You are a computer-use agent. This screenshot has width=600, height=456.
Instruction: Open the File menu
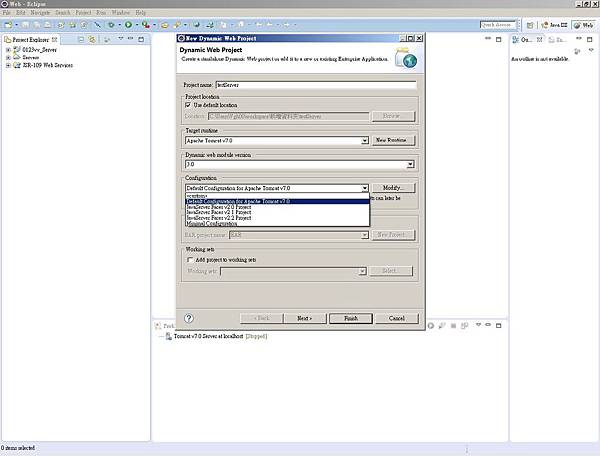click(x=6, y=13)
